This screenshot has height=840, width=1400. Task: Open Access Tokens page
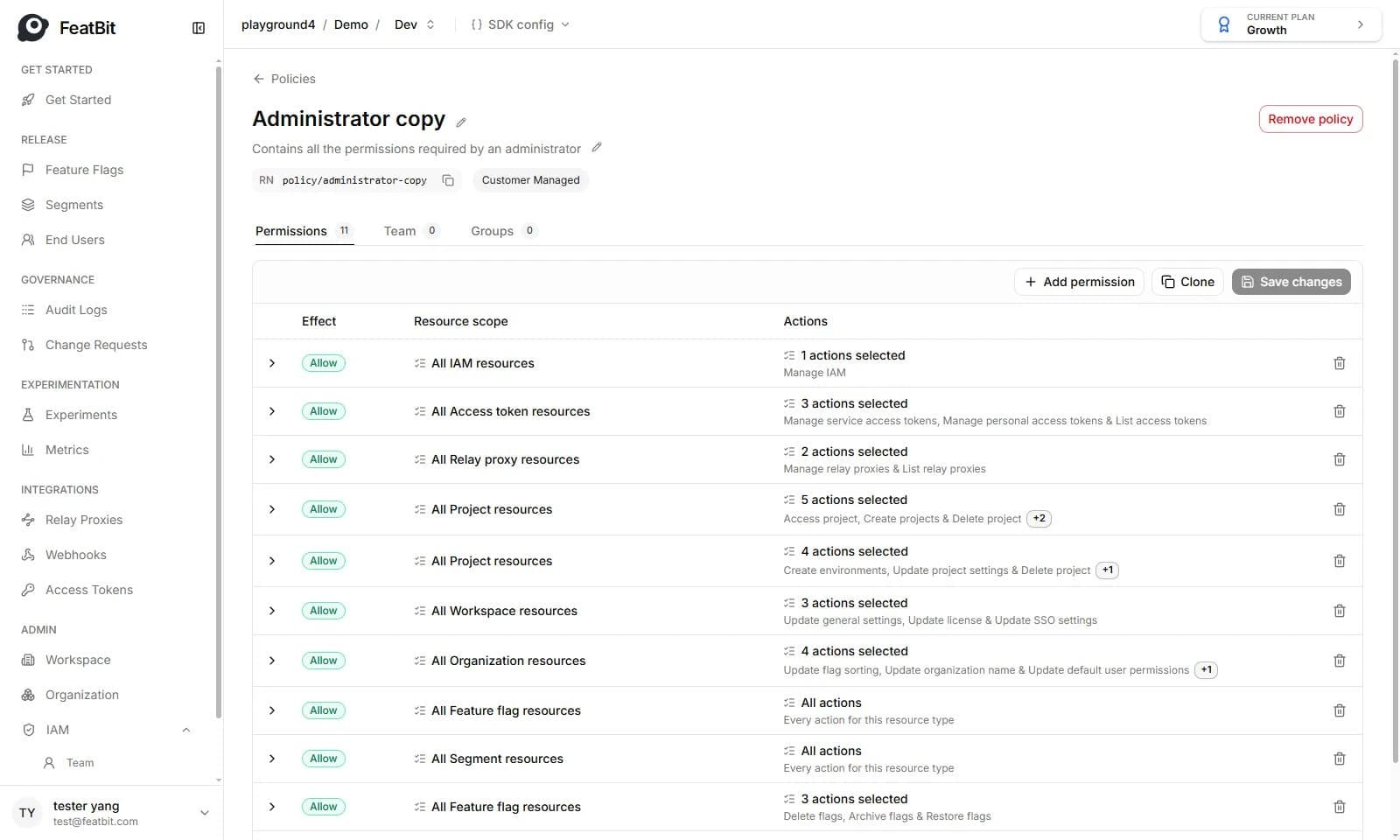point(89,590)
